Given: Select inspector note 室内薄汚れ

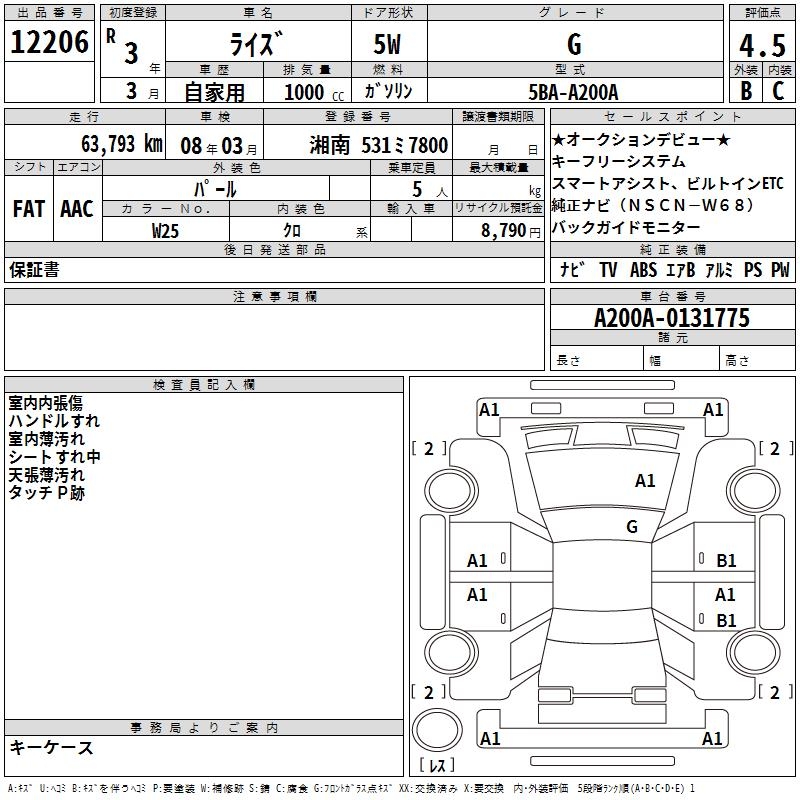Looking at the screenshot, I should pyautogui.click(x=46, y=439).
